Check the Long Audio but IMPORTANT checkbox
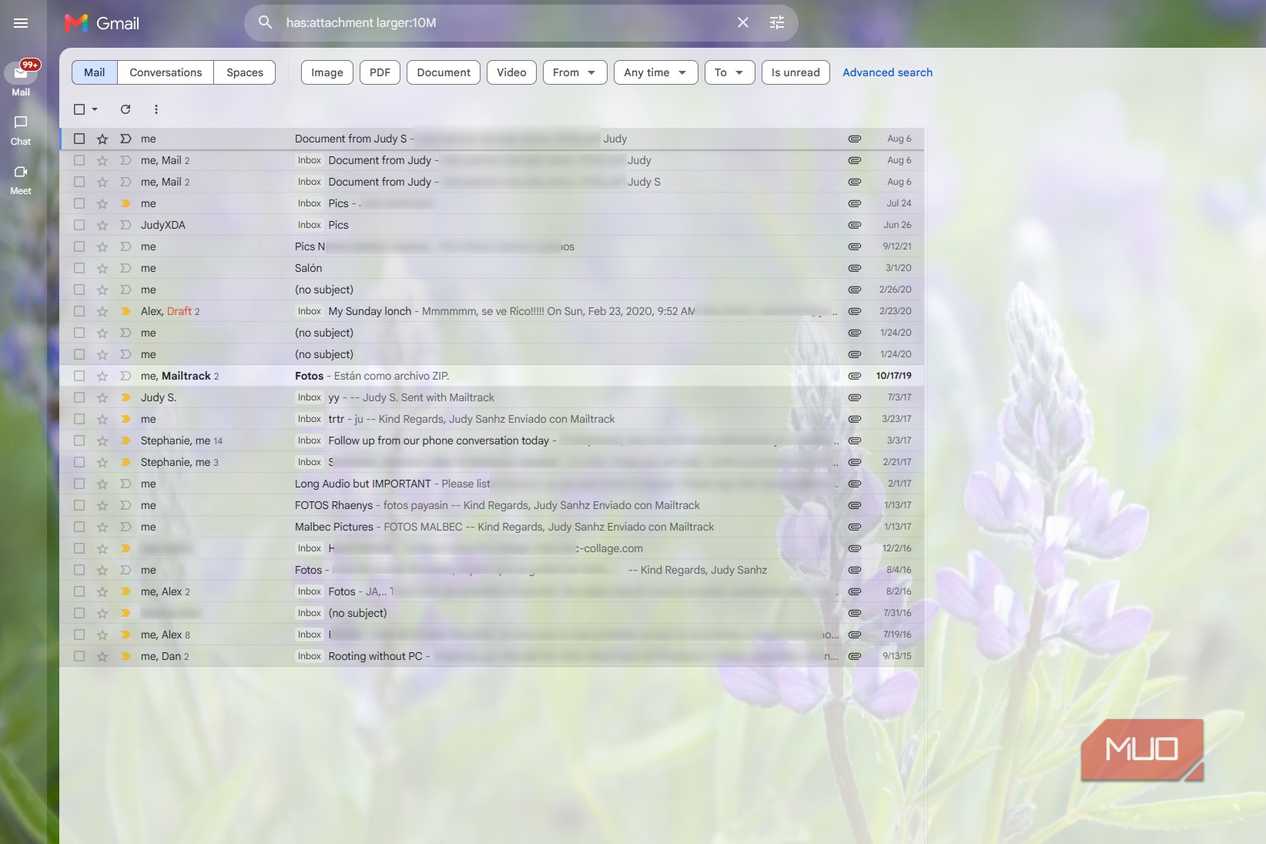This screenshot has width=1266, height=844. click(79, 484)
